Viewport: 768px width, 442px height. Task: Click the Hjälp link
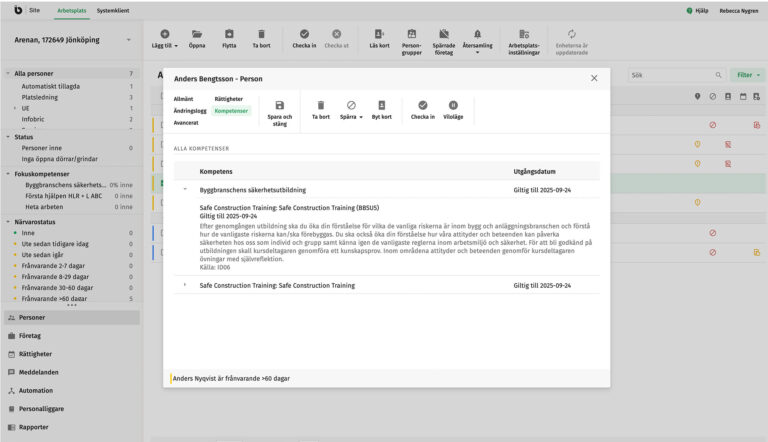(x=697, y=10)
